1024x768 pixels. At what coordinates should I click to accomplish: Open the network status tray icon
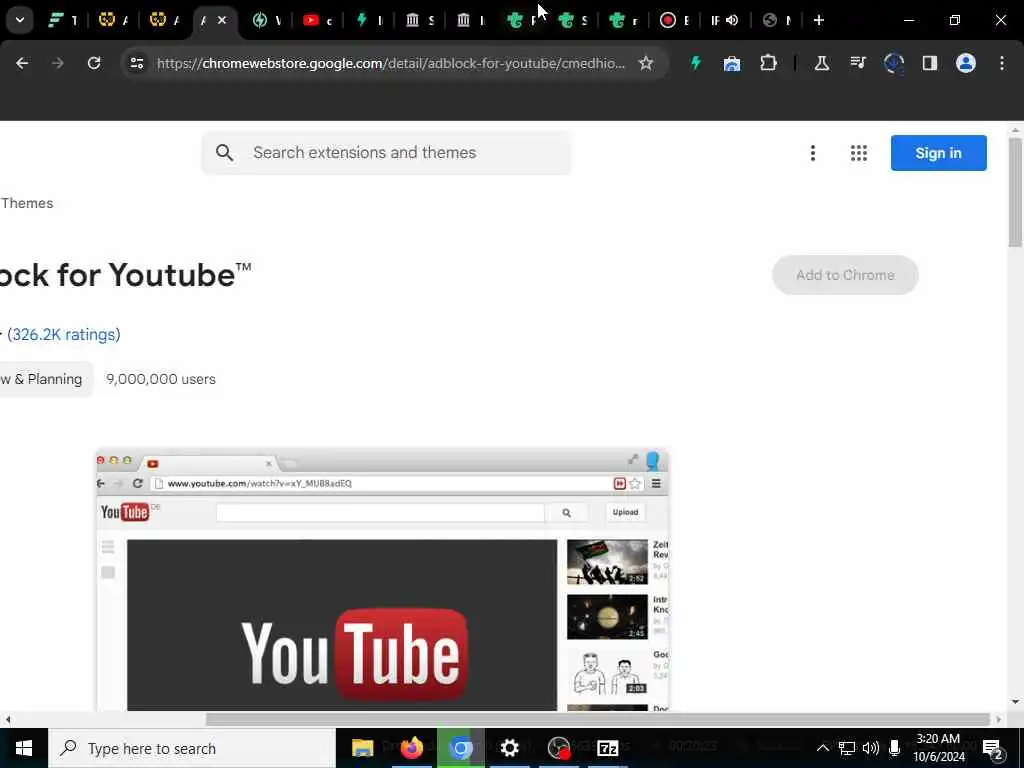tap(847, 748)
